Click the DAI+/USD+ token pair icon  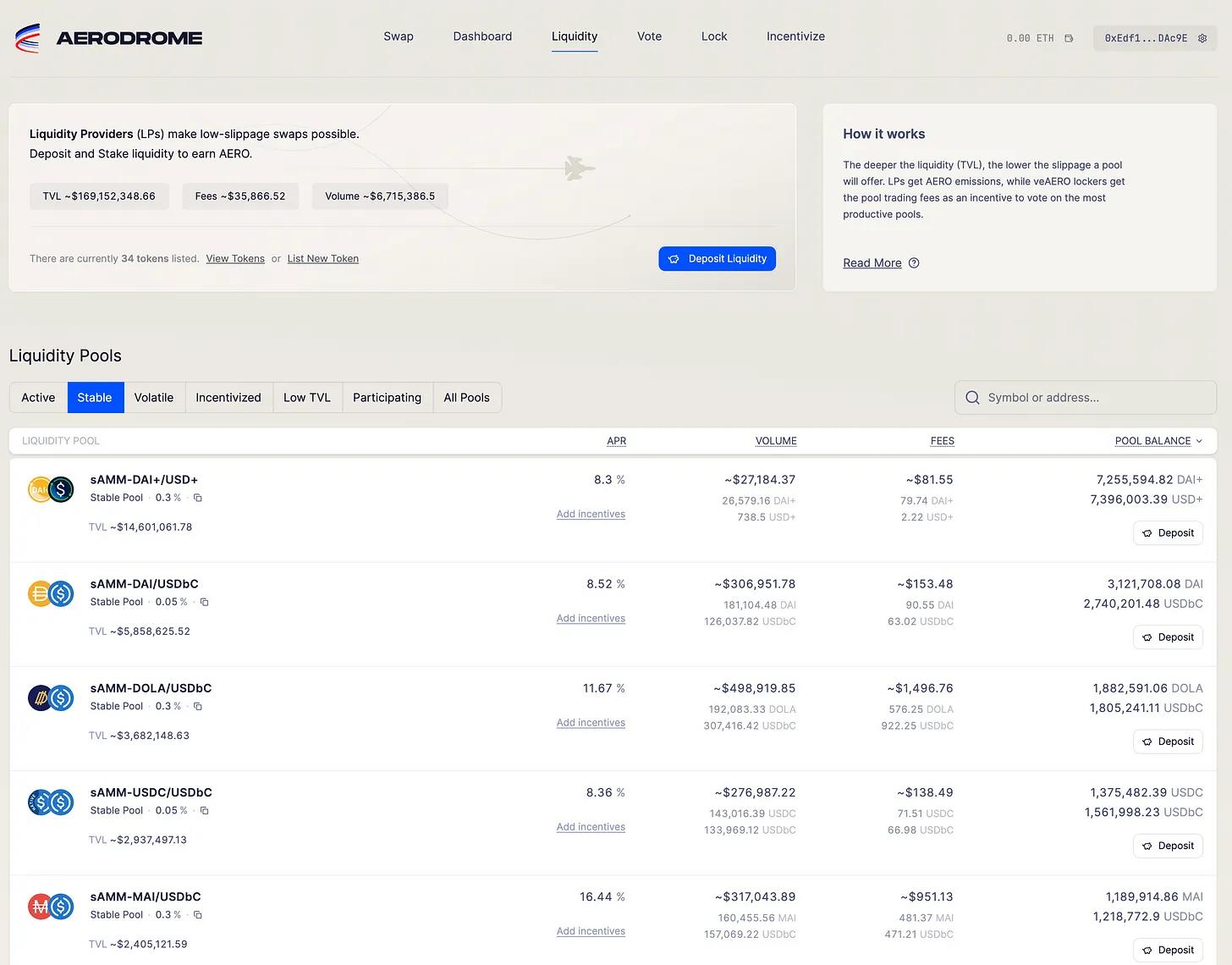51,489
